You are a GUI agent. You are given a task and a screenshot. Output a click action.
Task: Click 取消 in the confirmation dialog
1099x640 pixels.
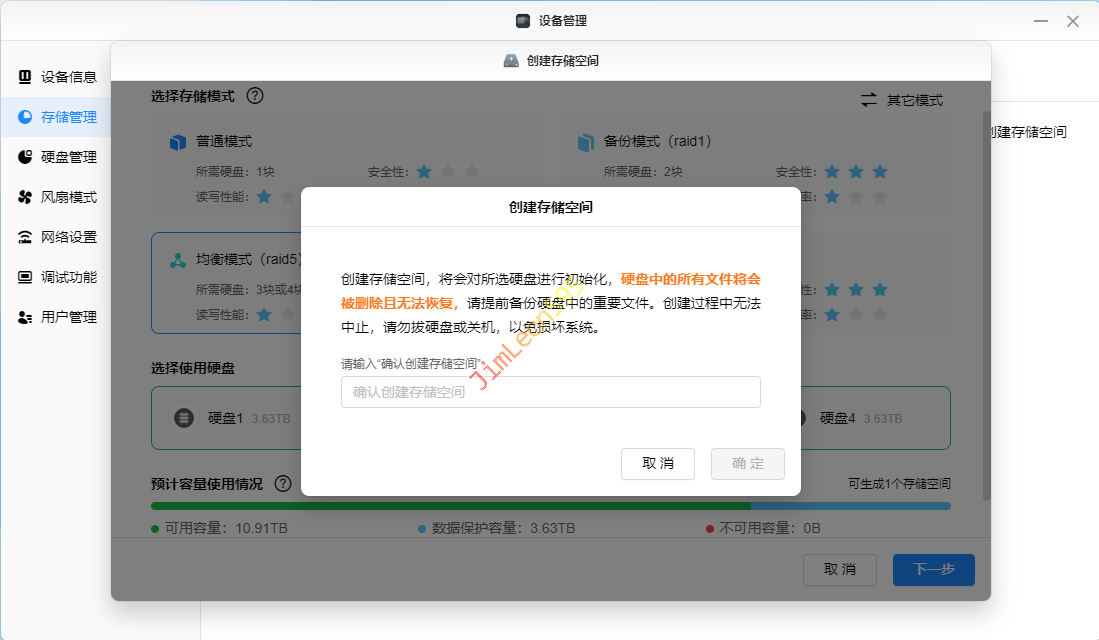click(x=657, y=464)
